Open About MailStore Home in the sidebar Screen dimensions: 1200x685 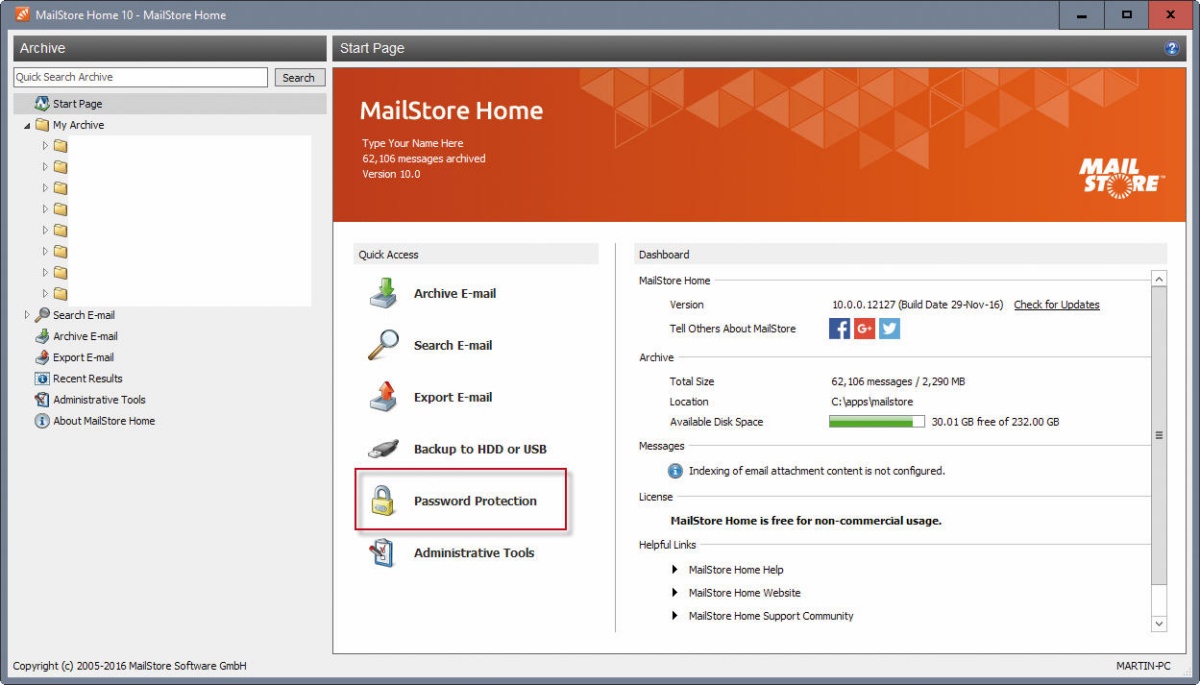point(104,421)
